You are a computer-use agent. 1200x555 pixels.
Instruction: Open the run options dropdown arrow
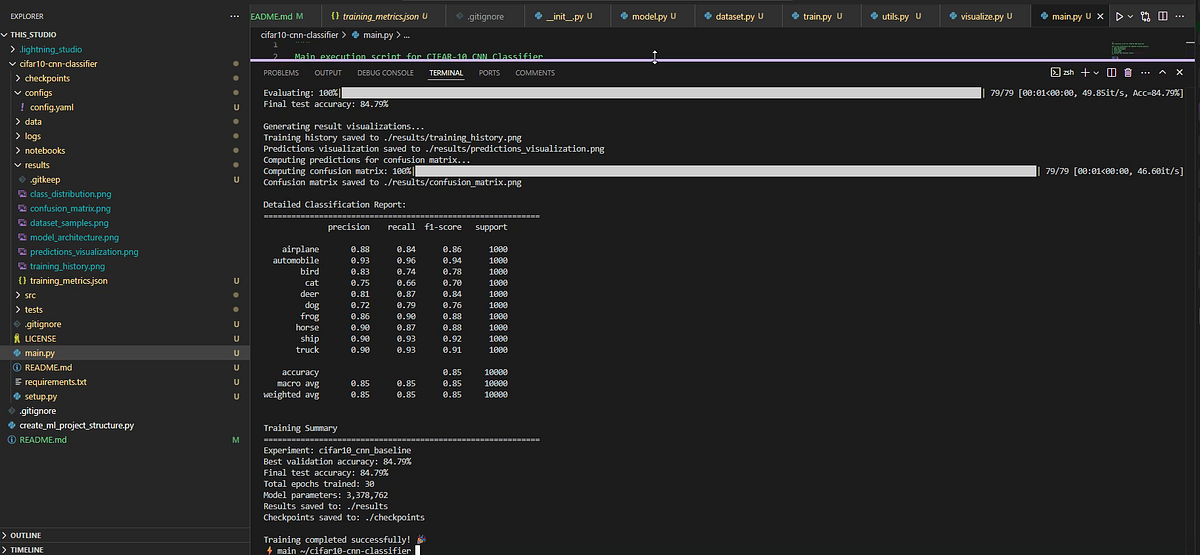[1132, 17]
